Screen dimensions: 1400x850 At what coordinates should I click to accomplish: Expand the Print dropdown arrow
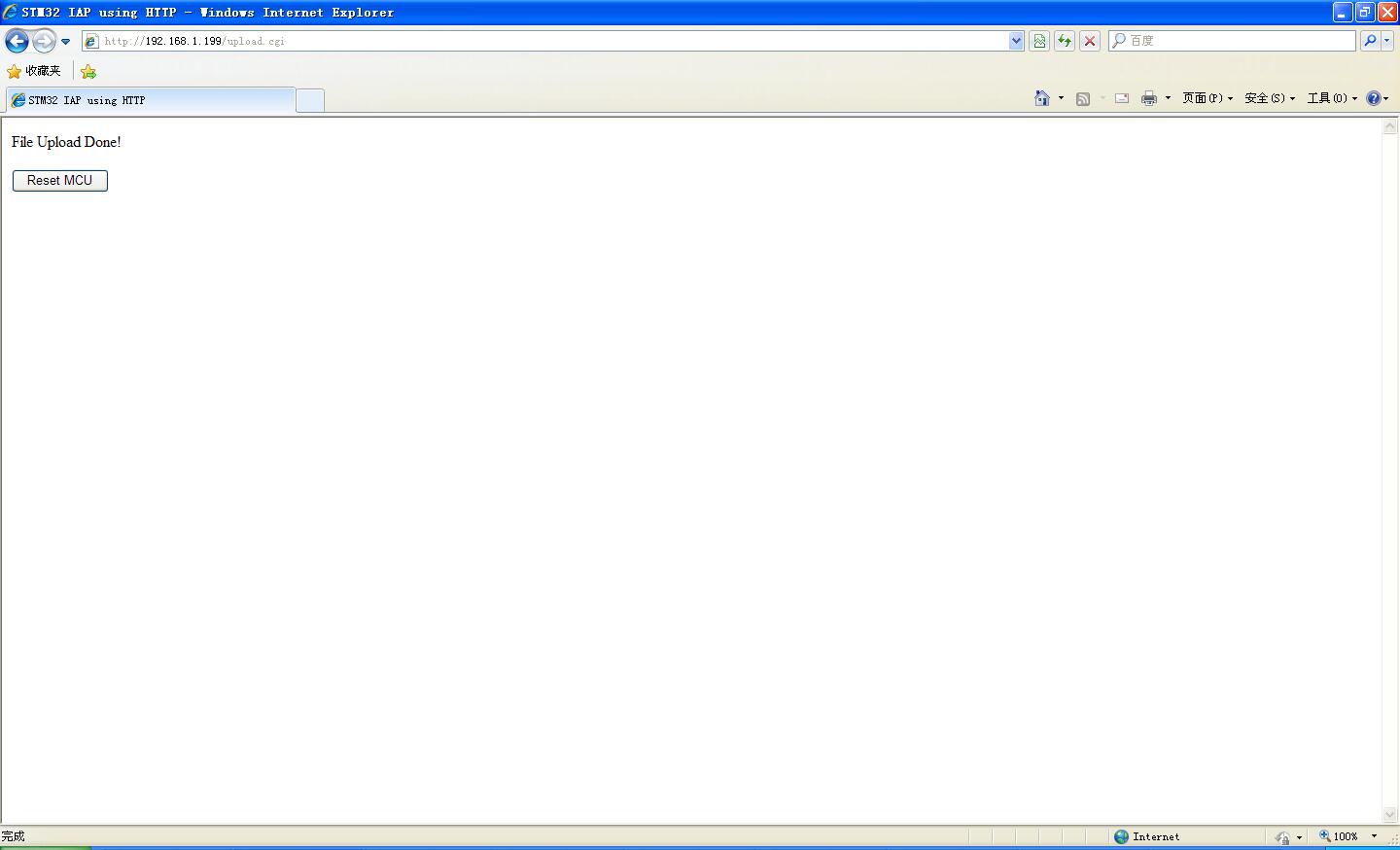click(x=1168, y=98)
